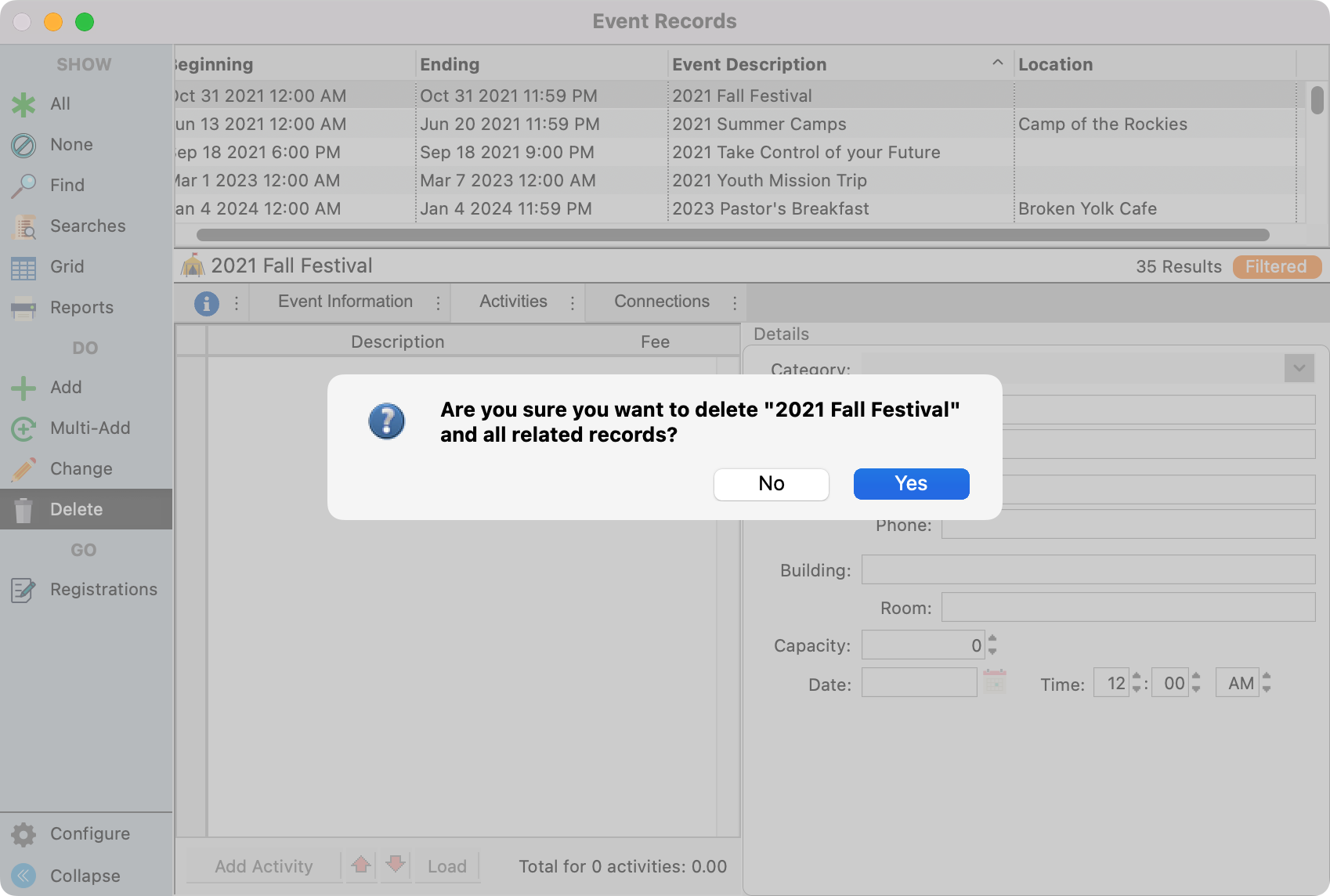Switch to the Activities tab

point(513,302)
